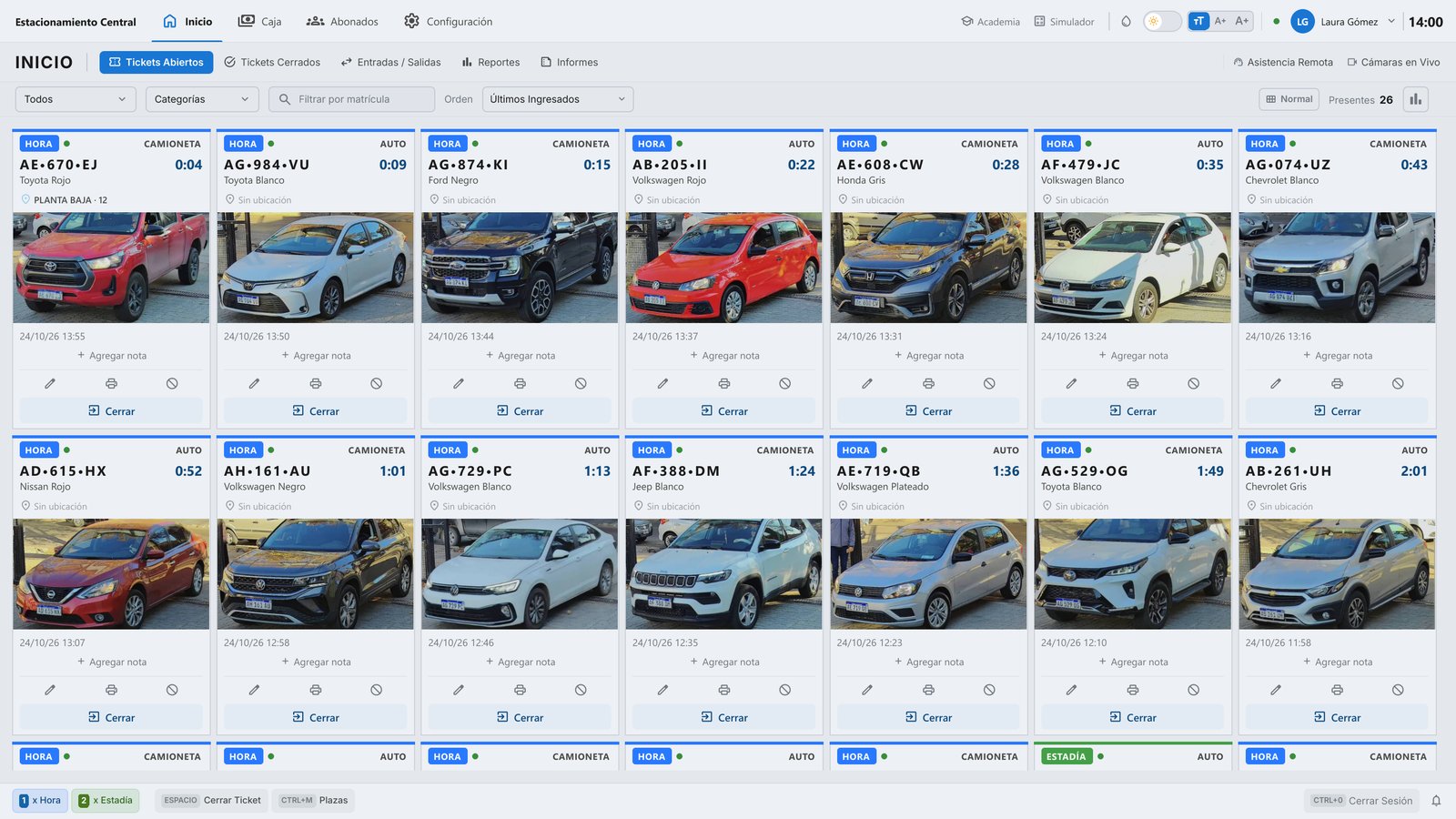Viewport: 1456px width, 819px height.
Task: Open the bar chart statistics icon
Action: pos(1415,99)
